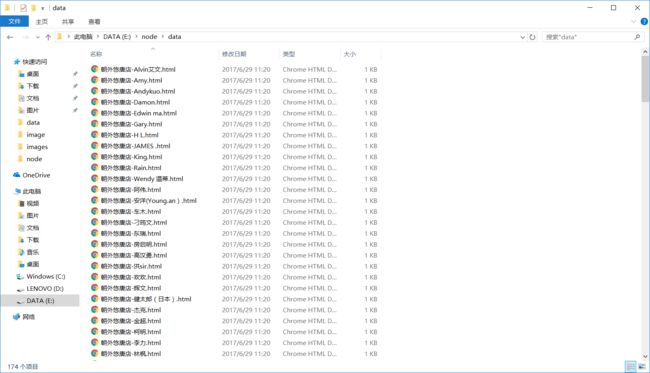Open the address bar history dropdown
Screen dimensions: 650x373
coord(522,37)
